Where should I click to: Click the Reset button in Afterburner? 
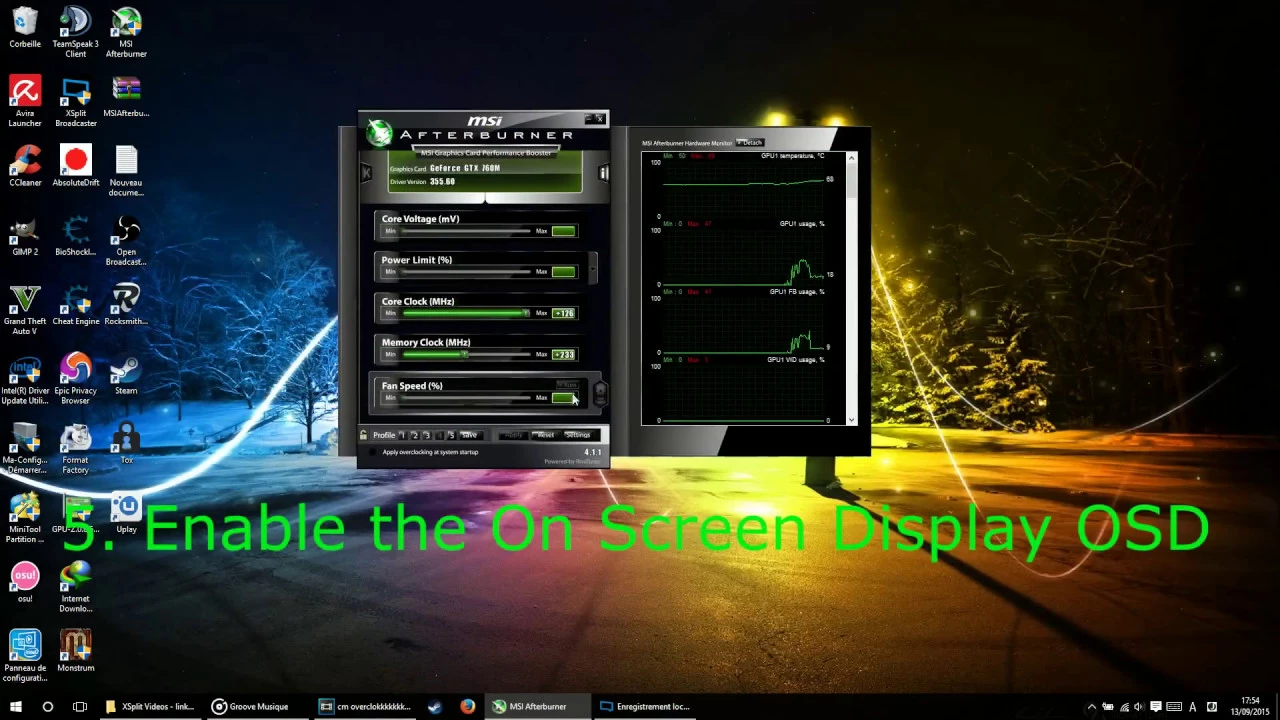(545, 435)
